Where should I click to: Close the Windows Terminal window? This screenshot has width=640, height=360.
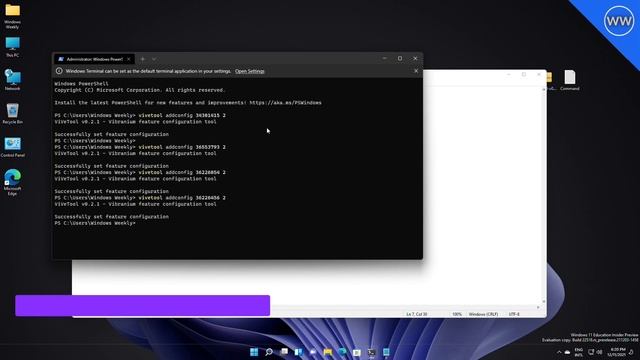click(x=415, y=58)
